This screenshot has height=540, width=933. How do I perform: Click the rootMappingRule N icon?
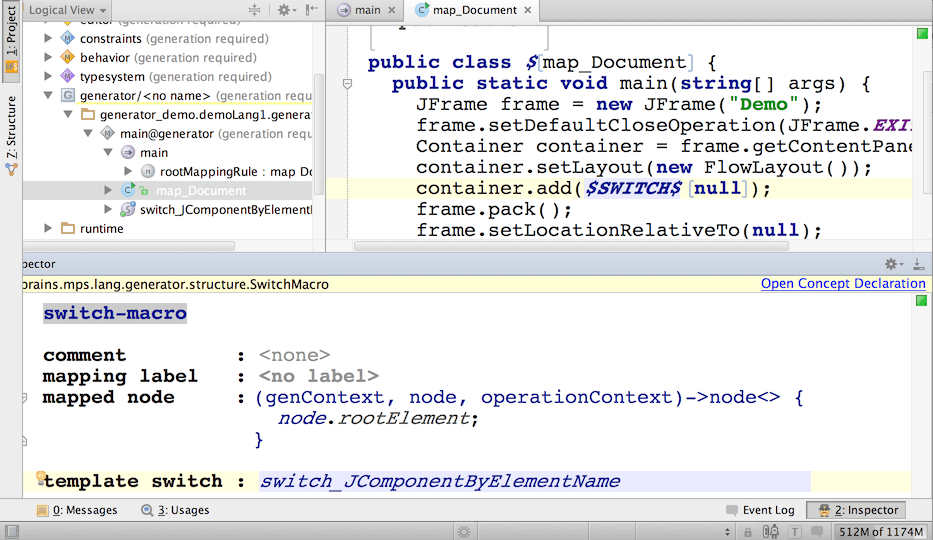point(148,171)
